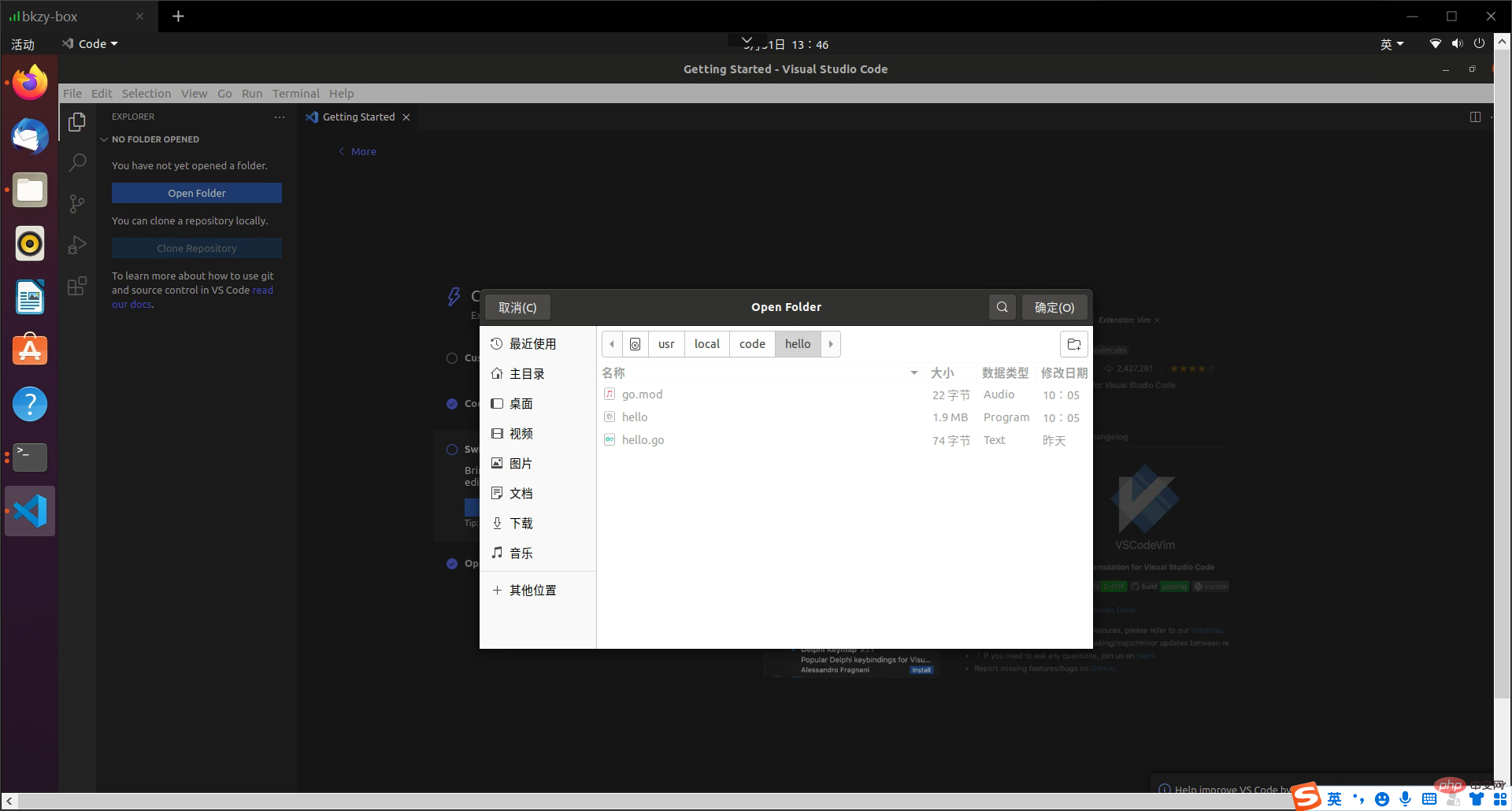Open the Extensions view in activity bar

click(77, 286)
